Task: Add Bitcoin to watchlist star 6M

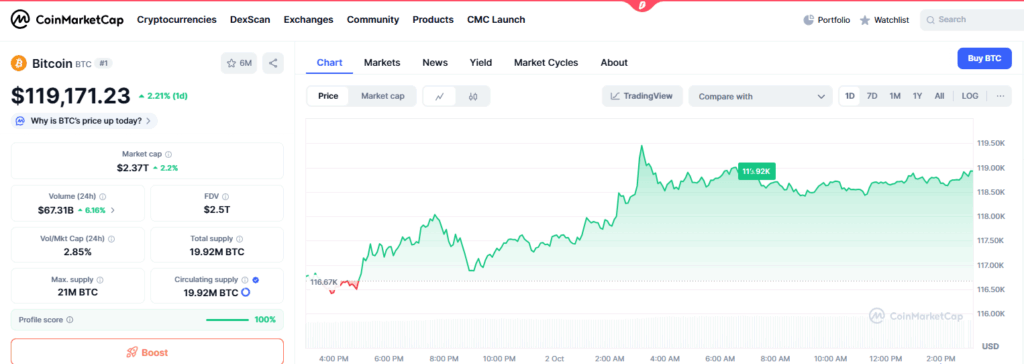Action: (x=239, y=63)
